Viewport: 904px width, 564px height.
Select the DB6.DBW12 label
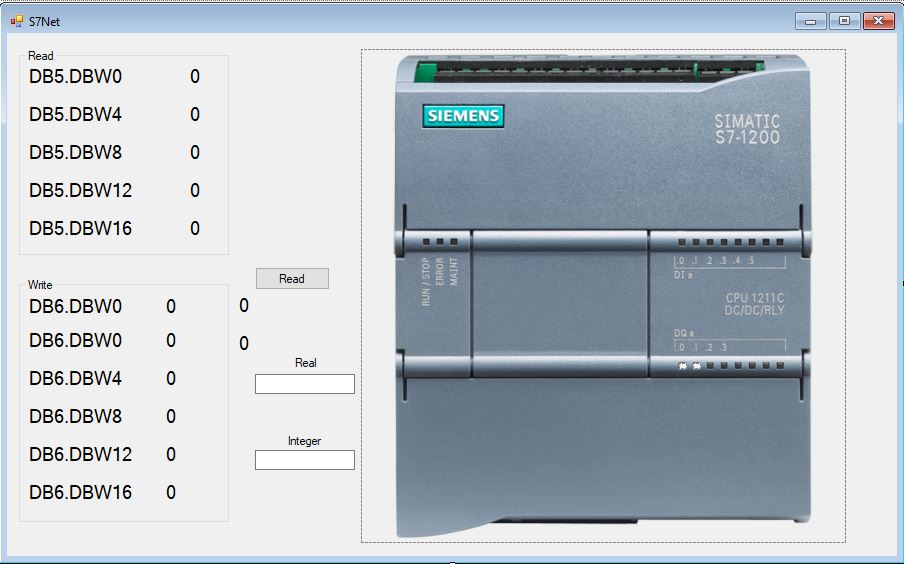coord(81,455)
